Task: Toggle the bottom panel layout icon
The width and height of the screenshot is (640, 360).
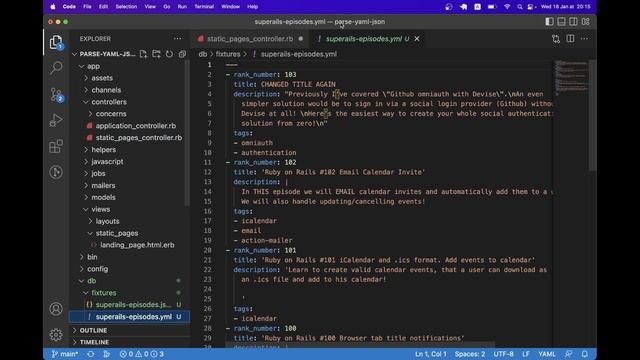Action: click(x=562, y=22)
